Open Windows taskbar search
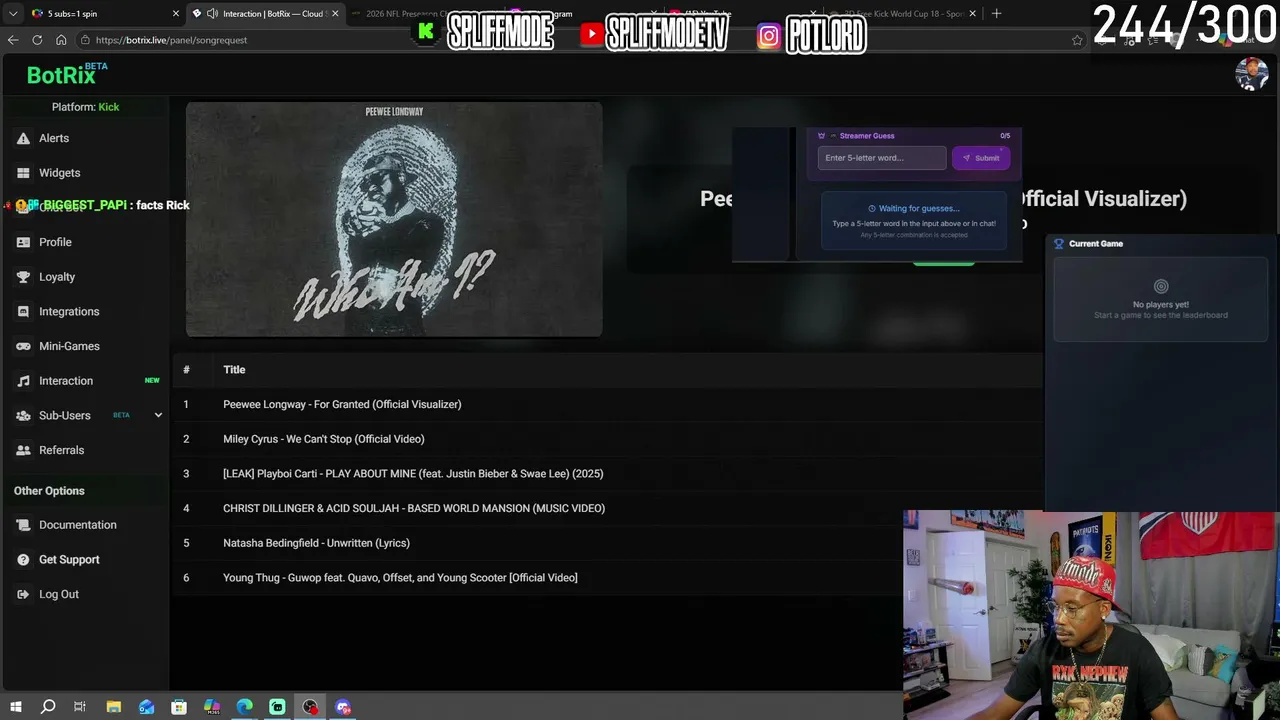The image size is (1280, 720). pos(47,707)
